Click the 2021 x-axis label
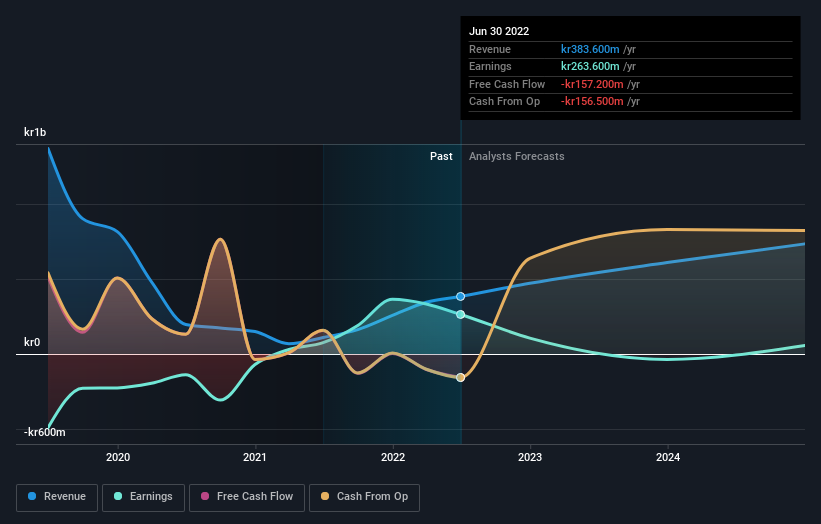 pos(255,457)
